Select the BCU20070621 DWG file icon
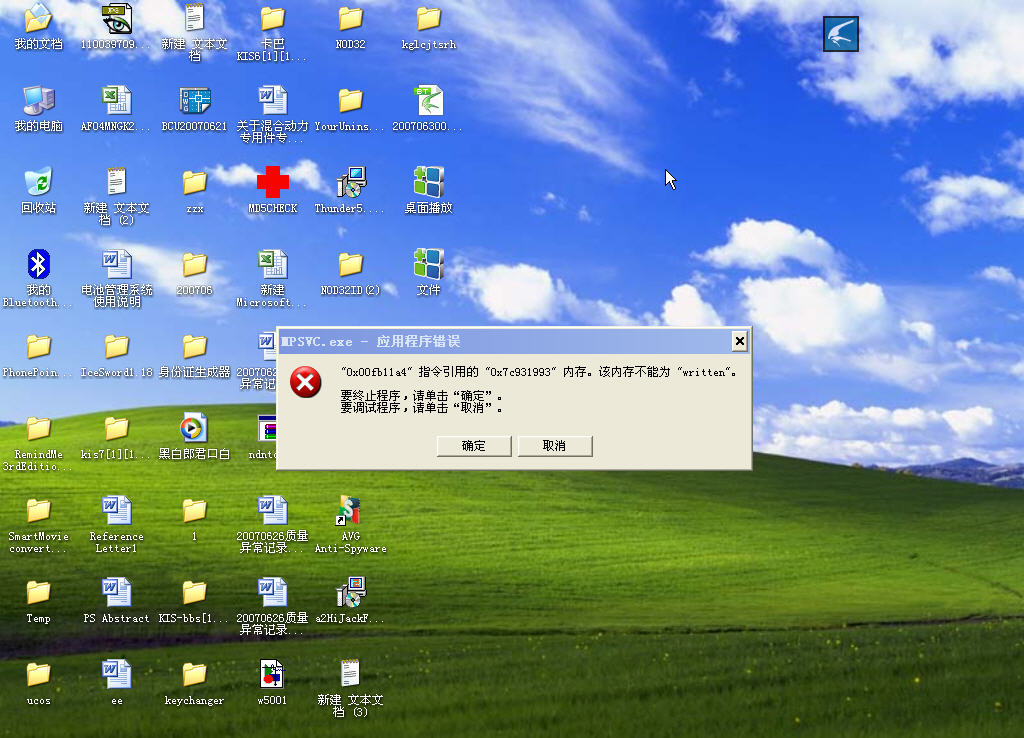The image size is (1024, 738). tap(194, 108)
